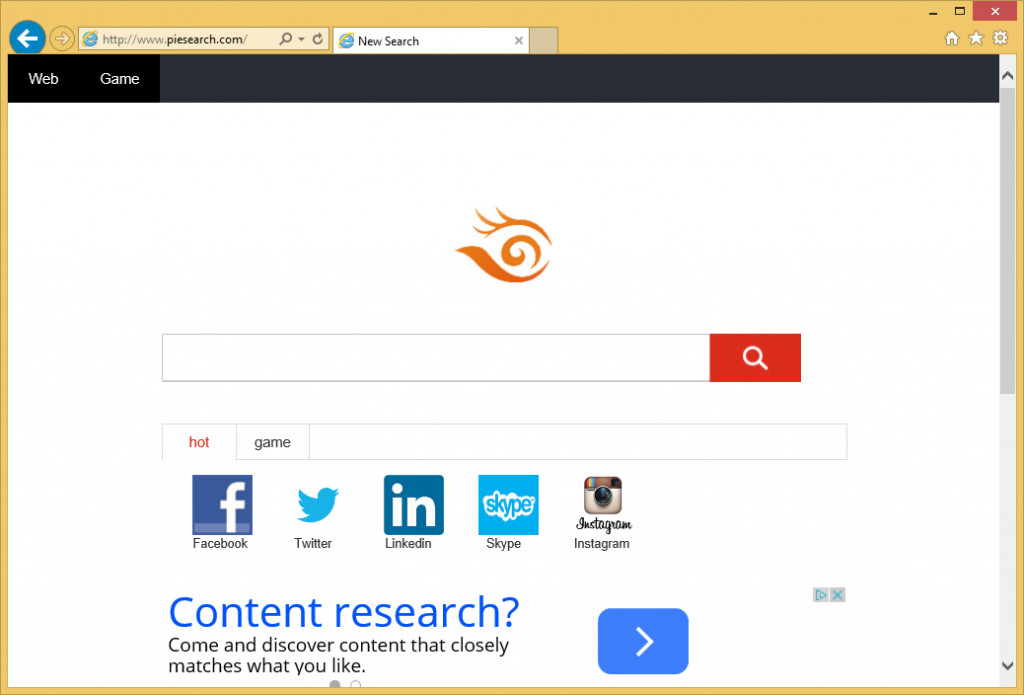This screenshot has height=695, width=1024.
Task: Open the Facebook shortcut icon
Action: coord(221,505)
